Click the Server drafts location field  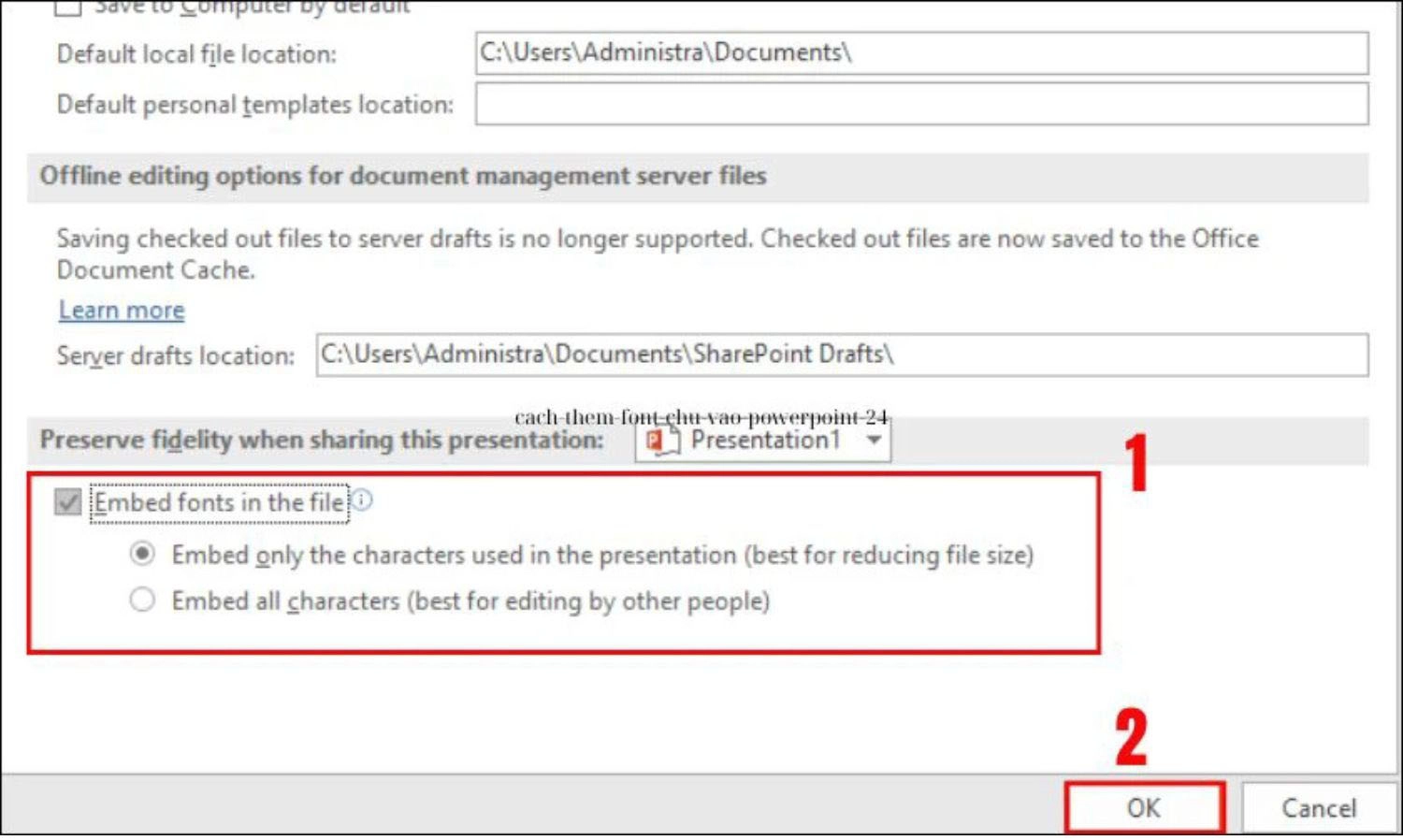point(842,355)
